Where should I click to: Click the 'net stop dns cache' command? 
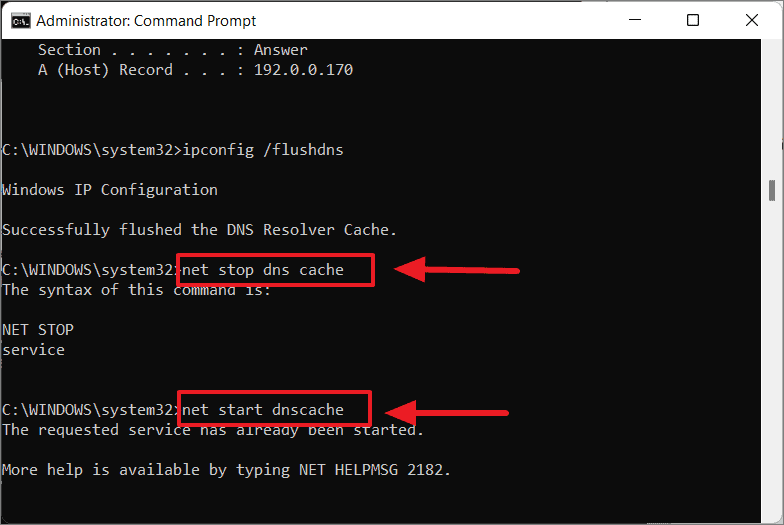[264, 270]
